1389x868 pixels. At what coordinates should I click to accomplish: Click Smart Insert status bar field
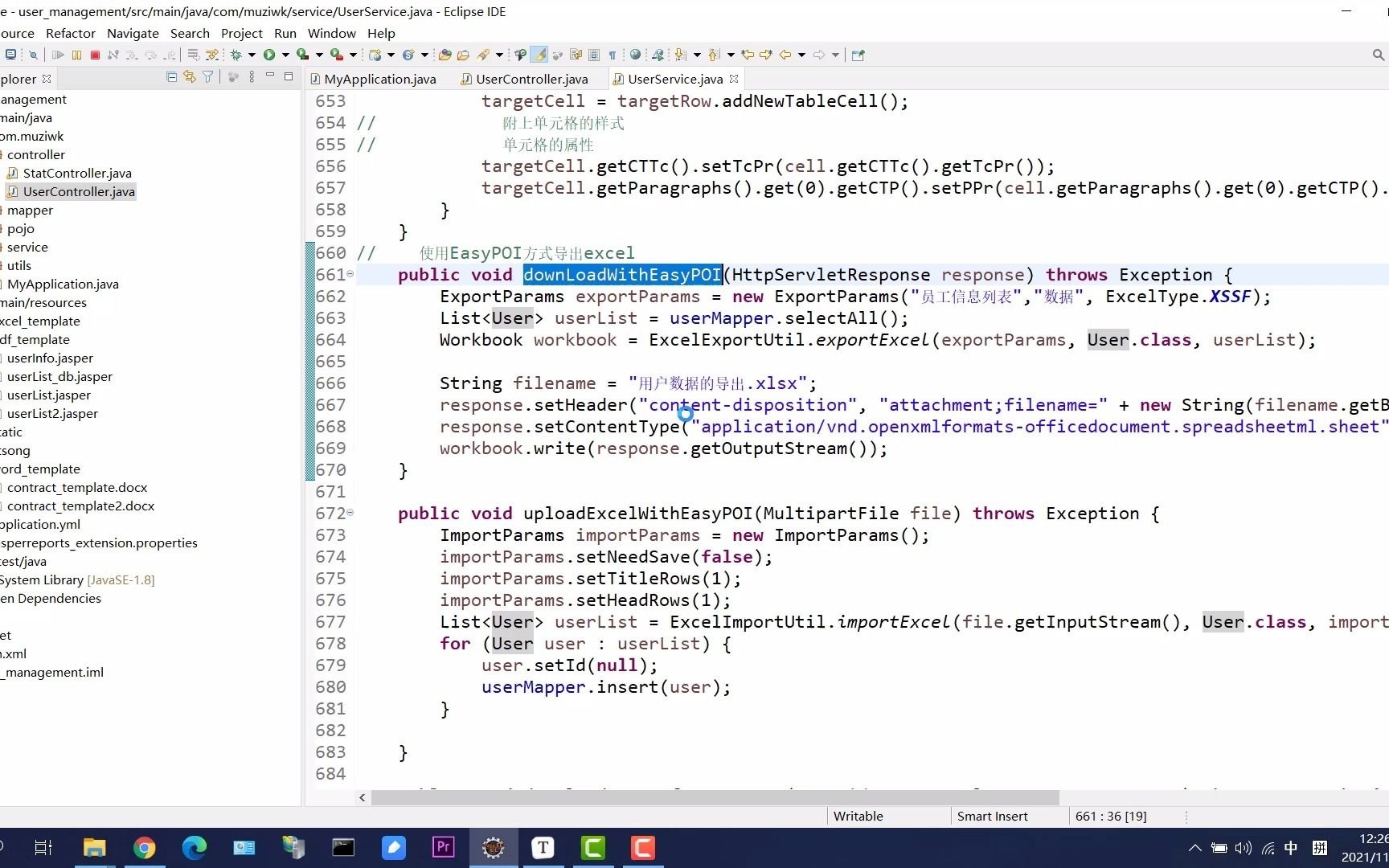(x=993, y=816)
